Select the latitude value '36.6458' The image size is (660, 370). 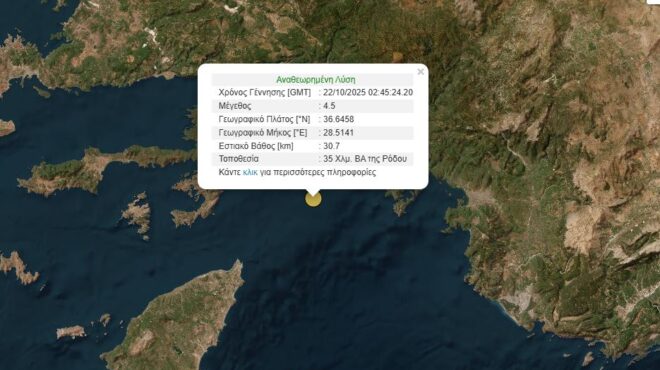tap(338, 119)
